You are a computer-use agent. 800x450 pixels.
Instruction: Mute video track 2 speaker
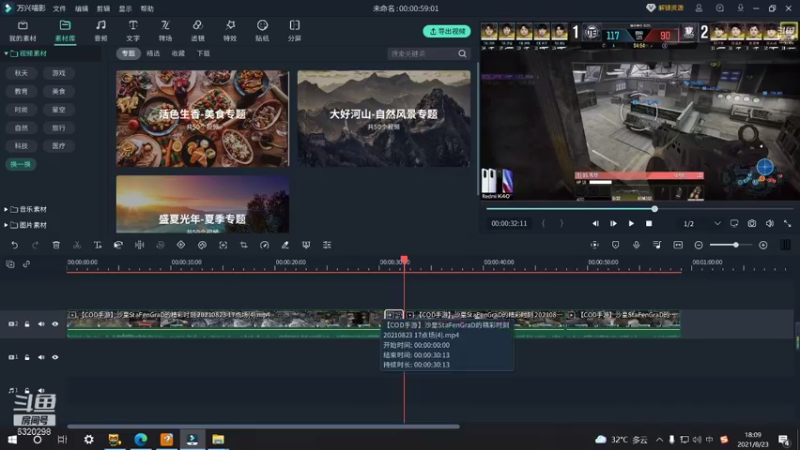pyautogui.click(x=41, y=324)
